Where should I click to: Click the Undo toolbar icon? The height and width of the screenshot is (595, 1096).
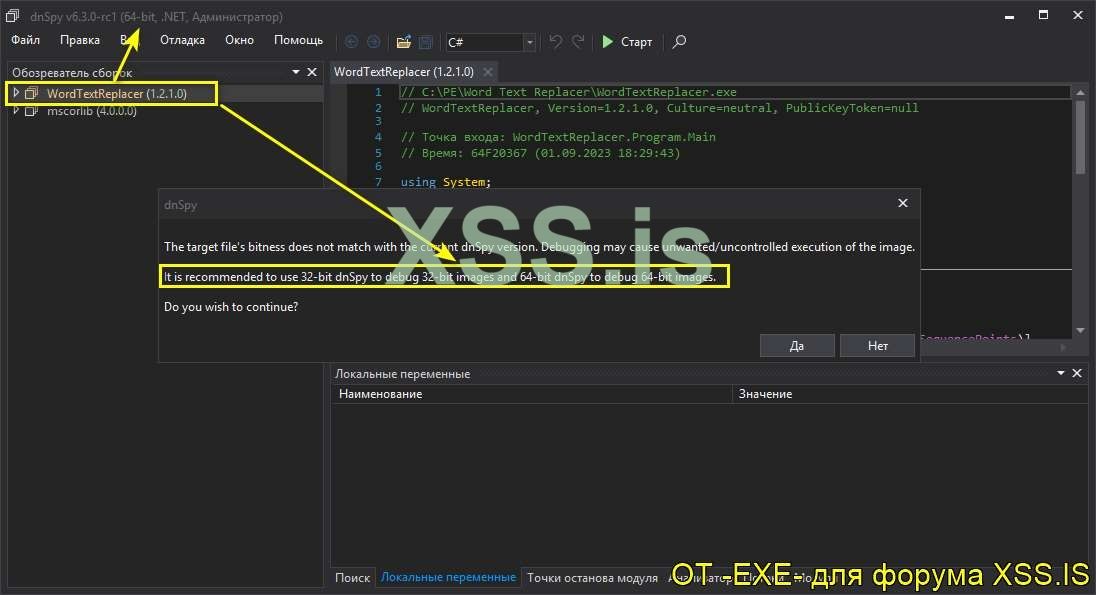[x=556, y=42]
